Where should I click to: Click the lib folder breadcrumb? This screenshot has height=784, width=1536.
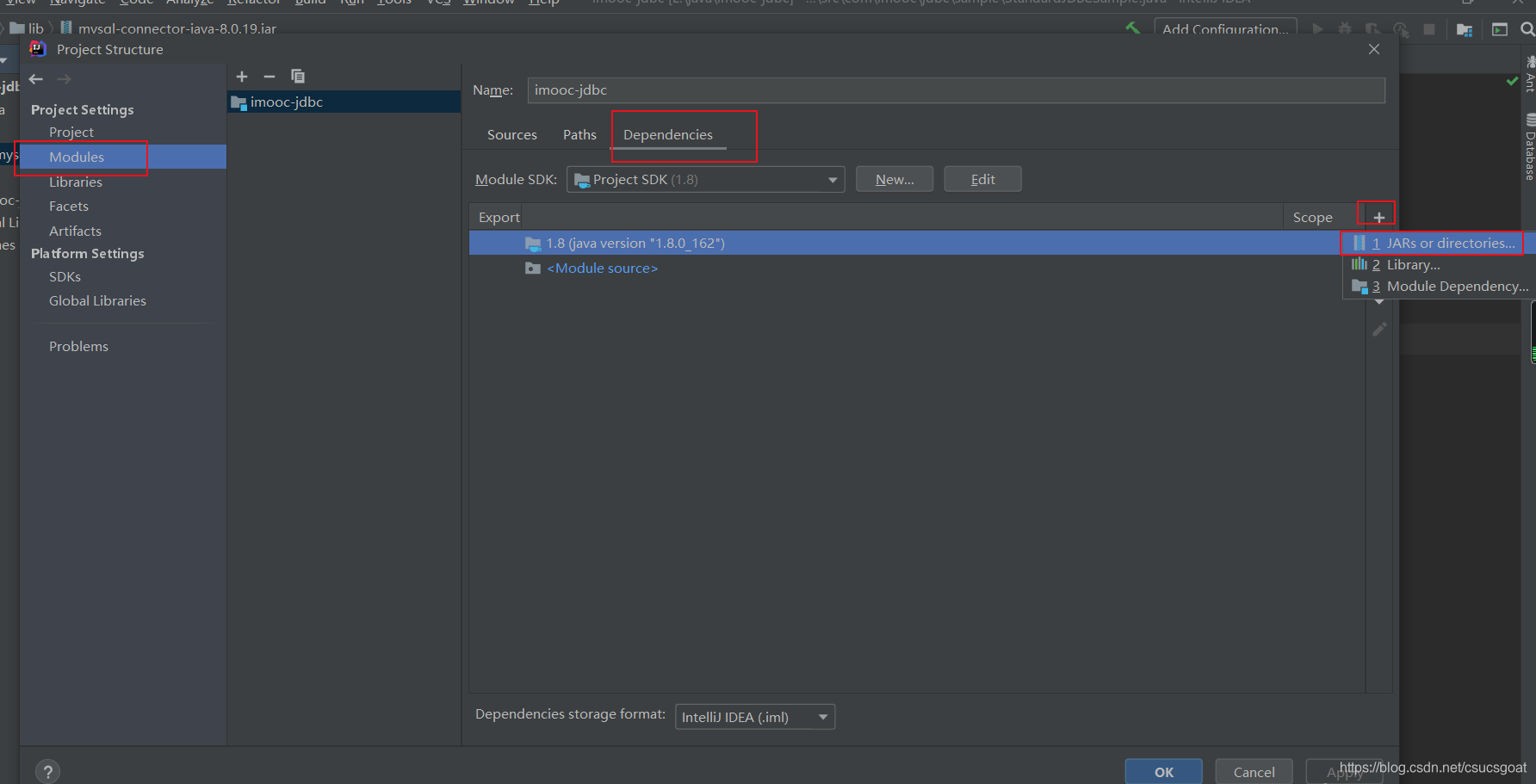pos(28,28)
